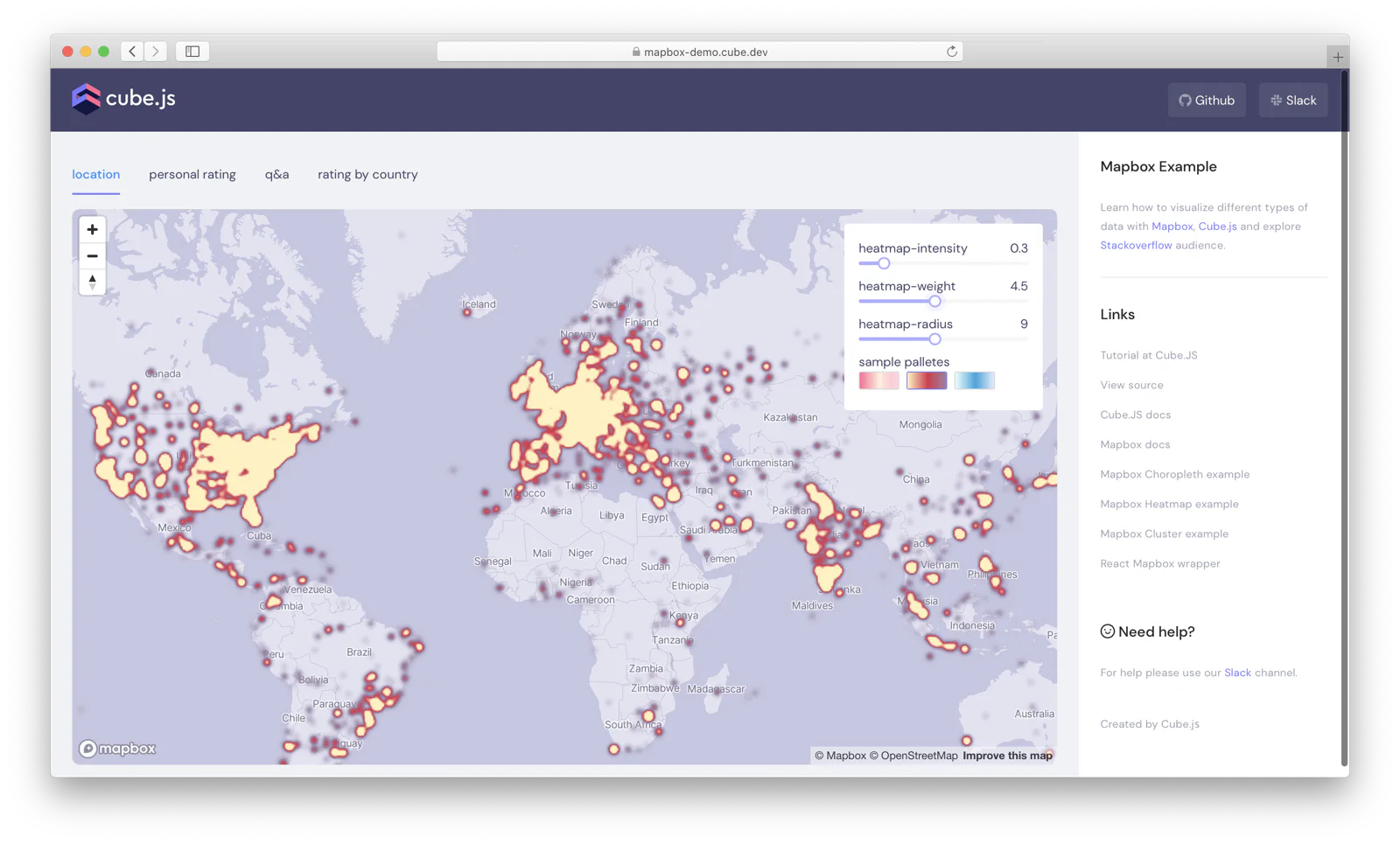
Task: Switch to personal rating tab
Action: pos(192,174)
